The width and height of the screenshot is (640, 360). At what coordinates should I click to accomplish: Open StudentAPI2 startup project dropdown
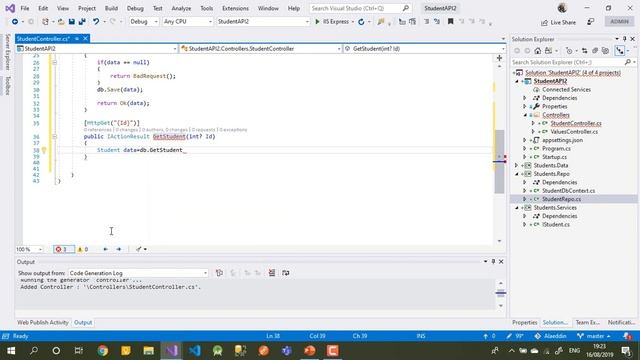pos(263,22)
